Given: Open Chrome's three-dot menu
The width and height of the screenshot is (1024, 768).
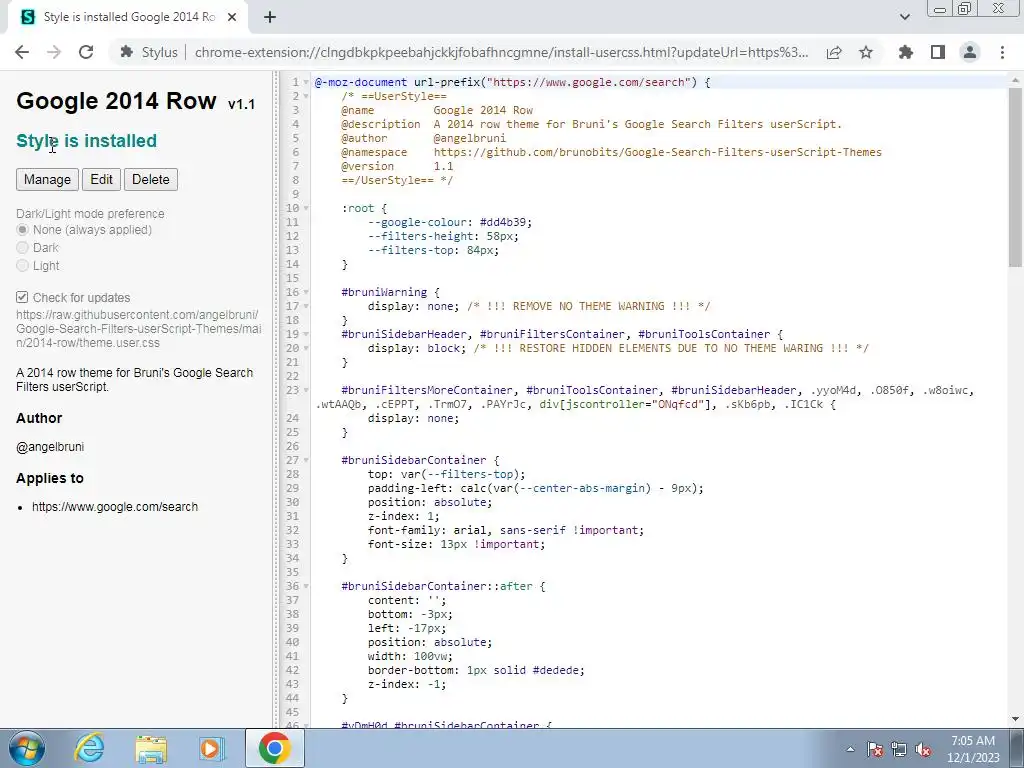Looking at the screenshot, I should coord(1002,52).
